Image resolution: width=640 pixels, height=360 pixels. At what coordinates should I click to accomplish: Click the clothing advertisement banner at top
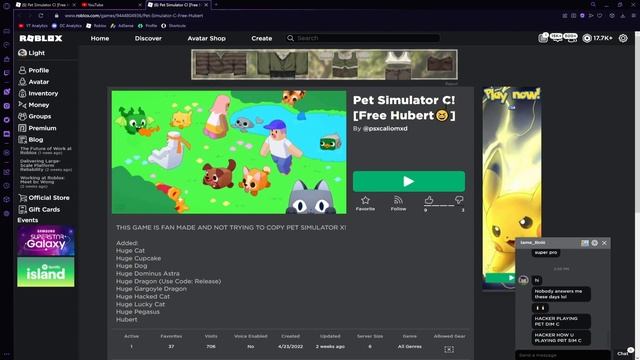(x=324, y=64)
